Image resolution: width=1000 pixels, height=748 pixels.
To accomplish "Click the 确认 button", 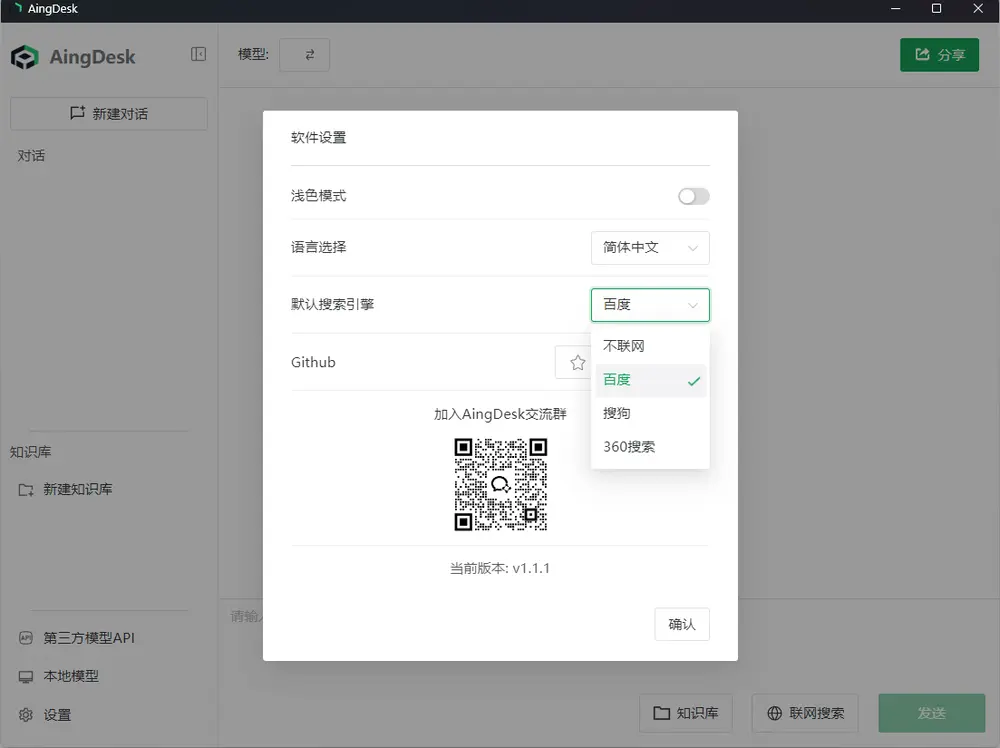I will click(x=682, y=624).
